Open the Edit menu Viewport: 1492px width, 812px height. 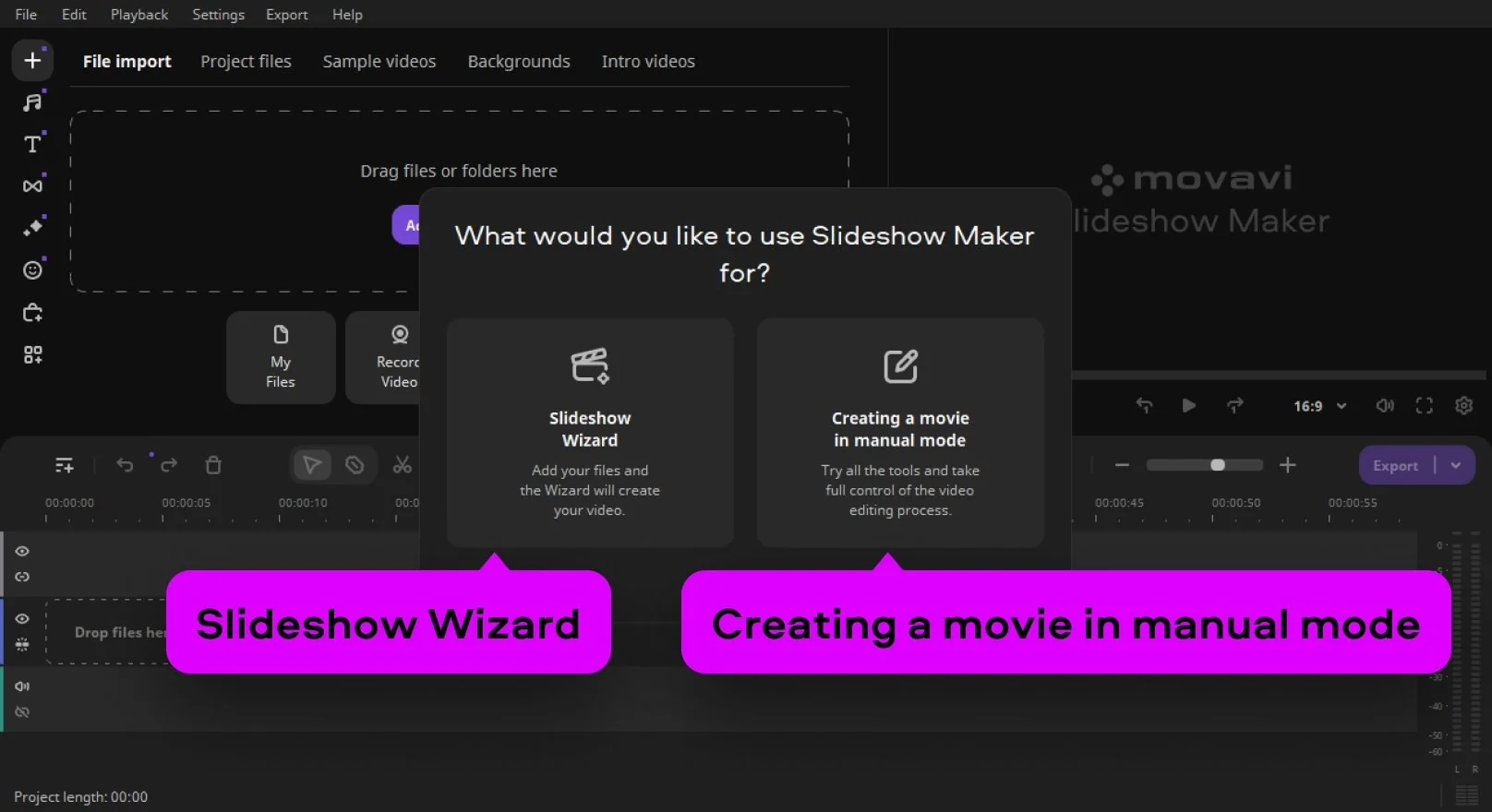(74, 15)
